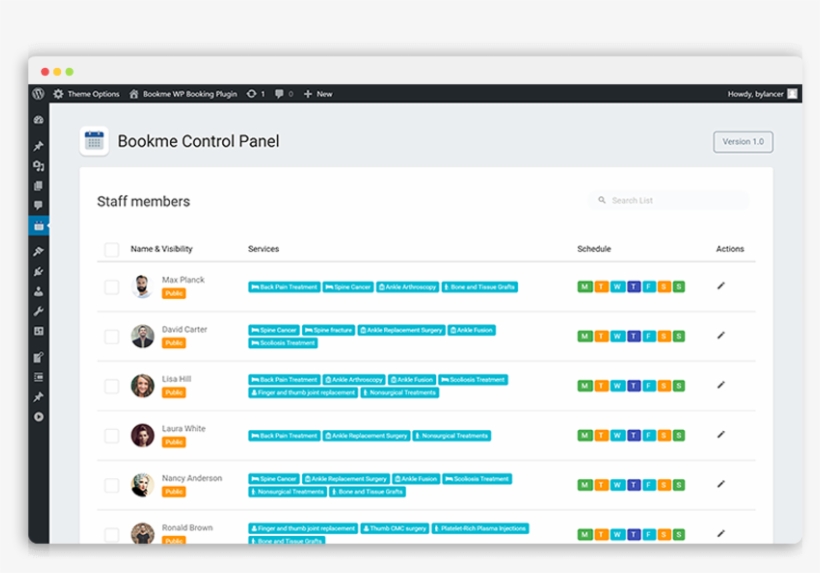Open the Tools wrench icon in sidebar

(x=39, y=311)
